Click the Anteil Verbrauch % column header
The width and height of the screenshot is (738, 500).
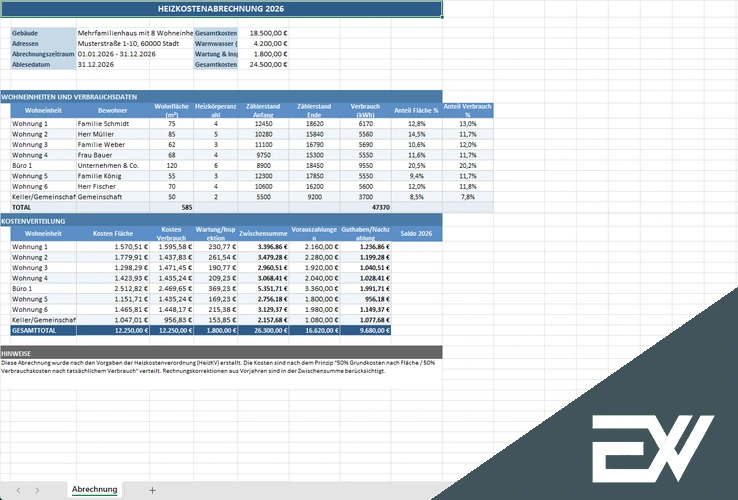click(467, 111)
